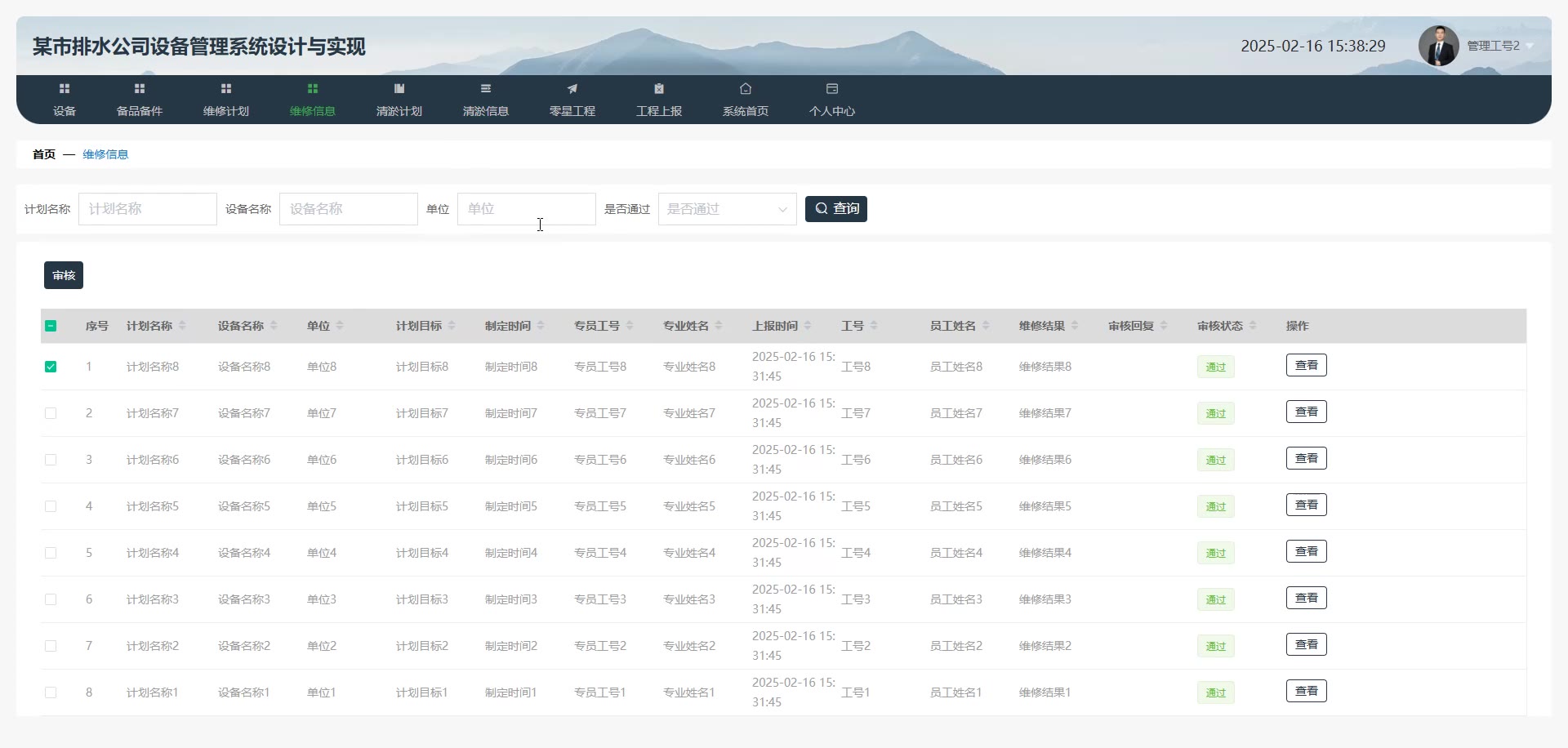The height and width of the screenshot is (748, 1568).
Task: Click the 审核 button
Action: [x=64, y=275]
